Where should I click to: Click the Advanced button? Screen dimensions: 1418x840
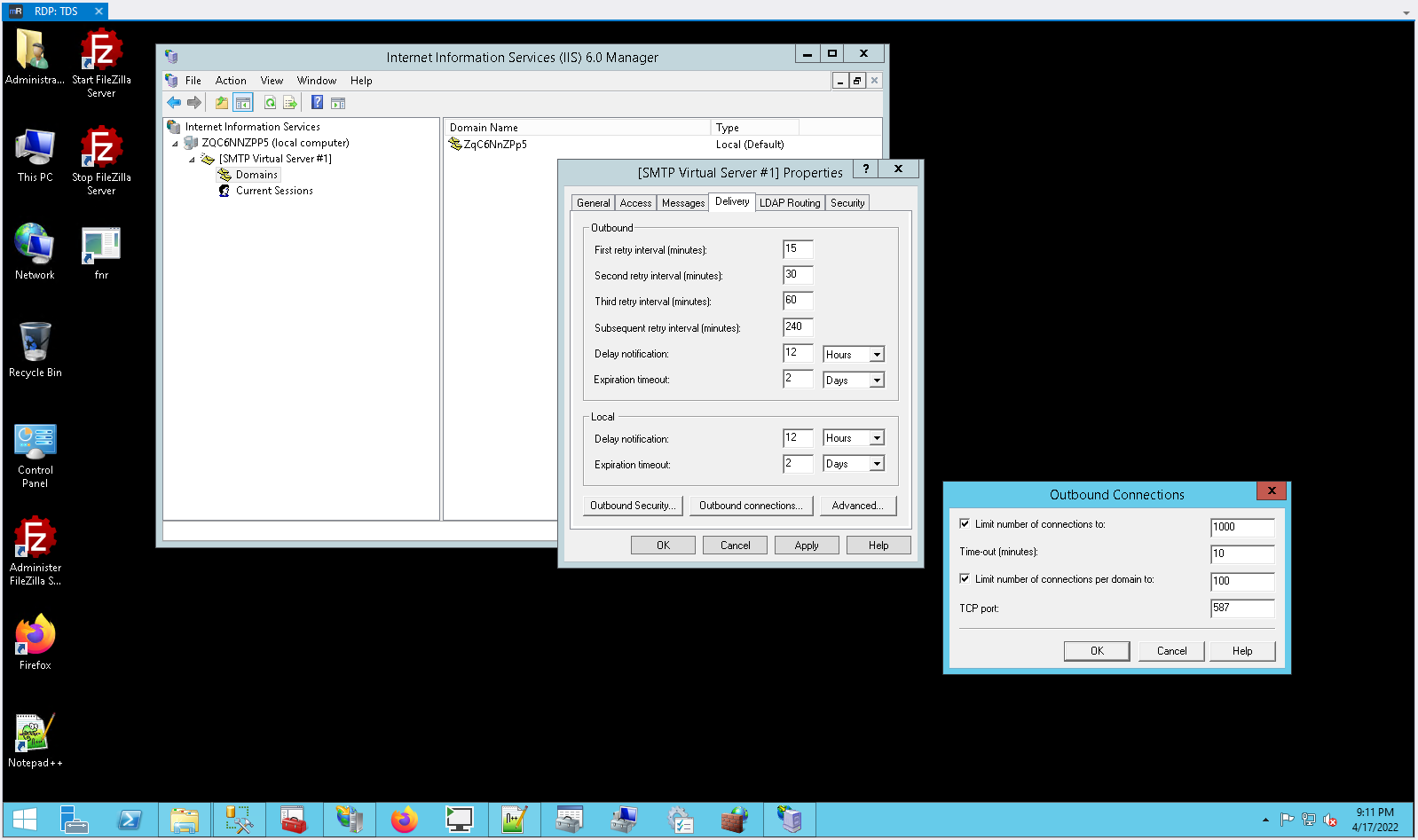857,506
